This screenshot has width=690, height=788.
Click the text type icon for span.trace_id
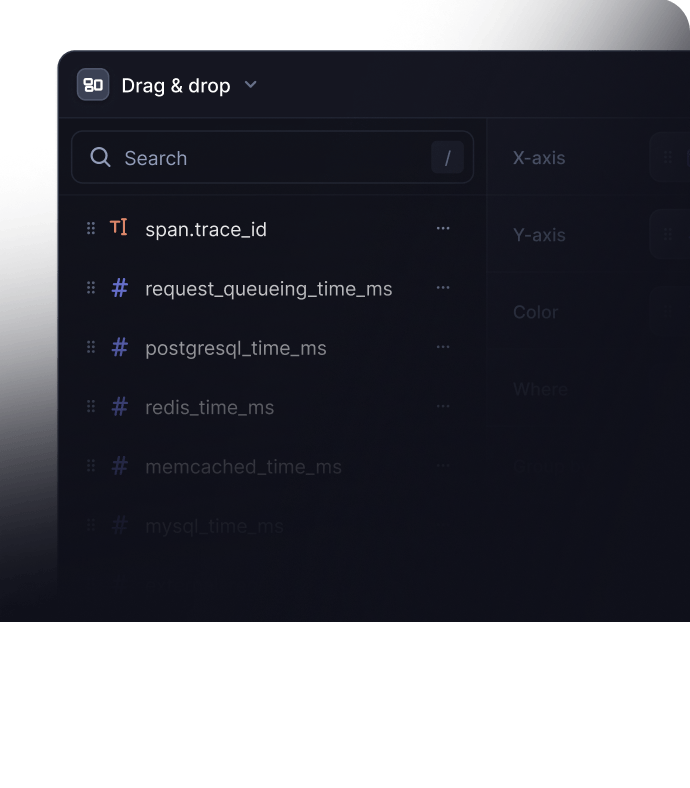click(x=119, y=228)
